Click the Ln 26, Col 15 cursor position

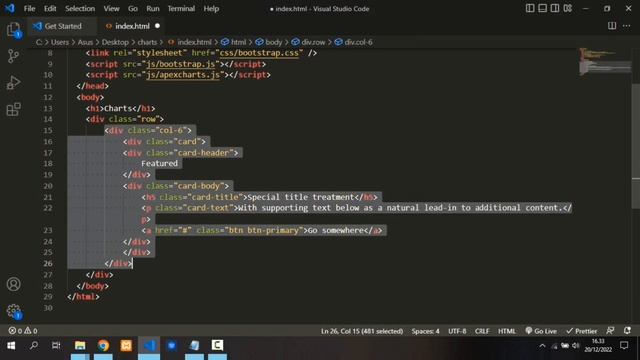(362, 331)
